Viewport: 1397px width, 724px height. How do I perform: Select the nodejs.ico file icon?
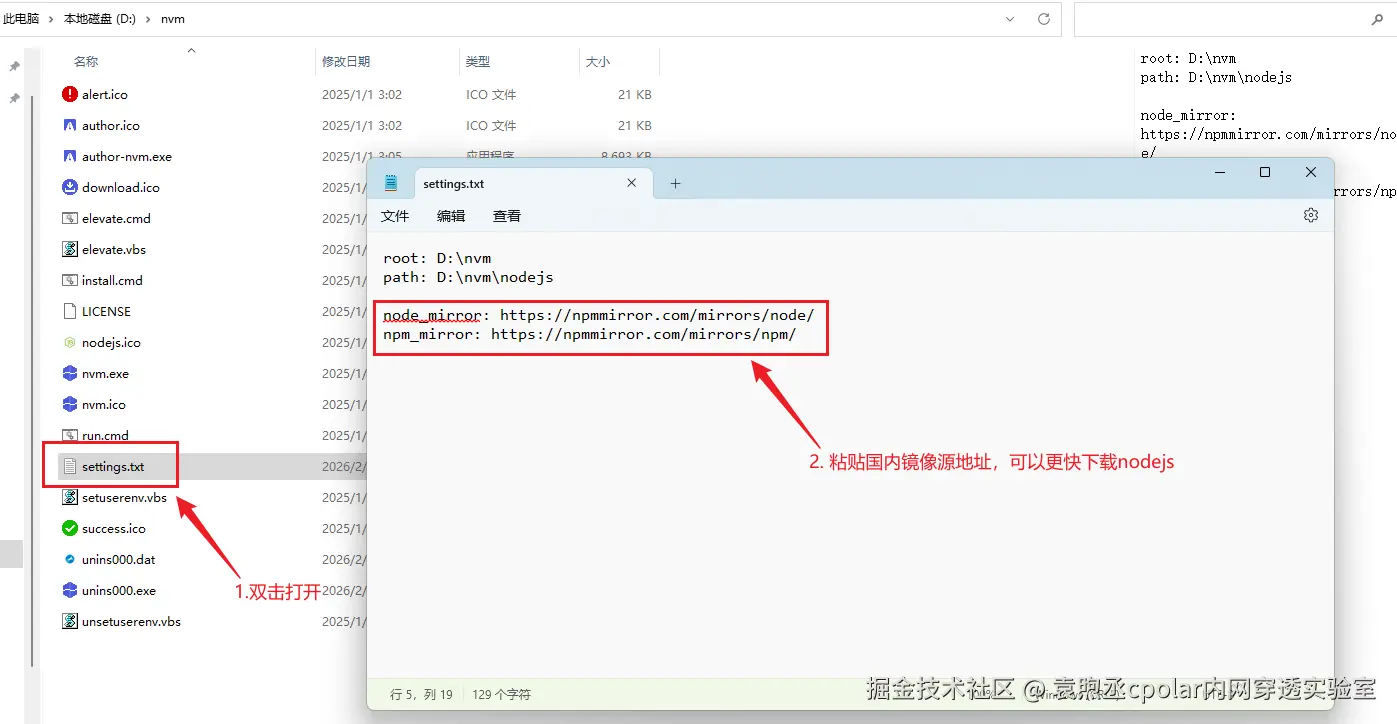tap(69, 342)
